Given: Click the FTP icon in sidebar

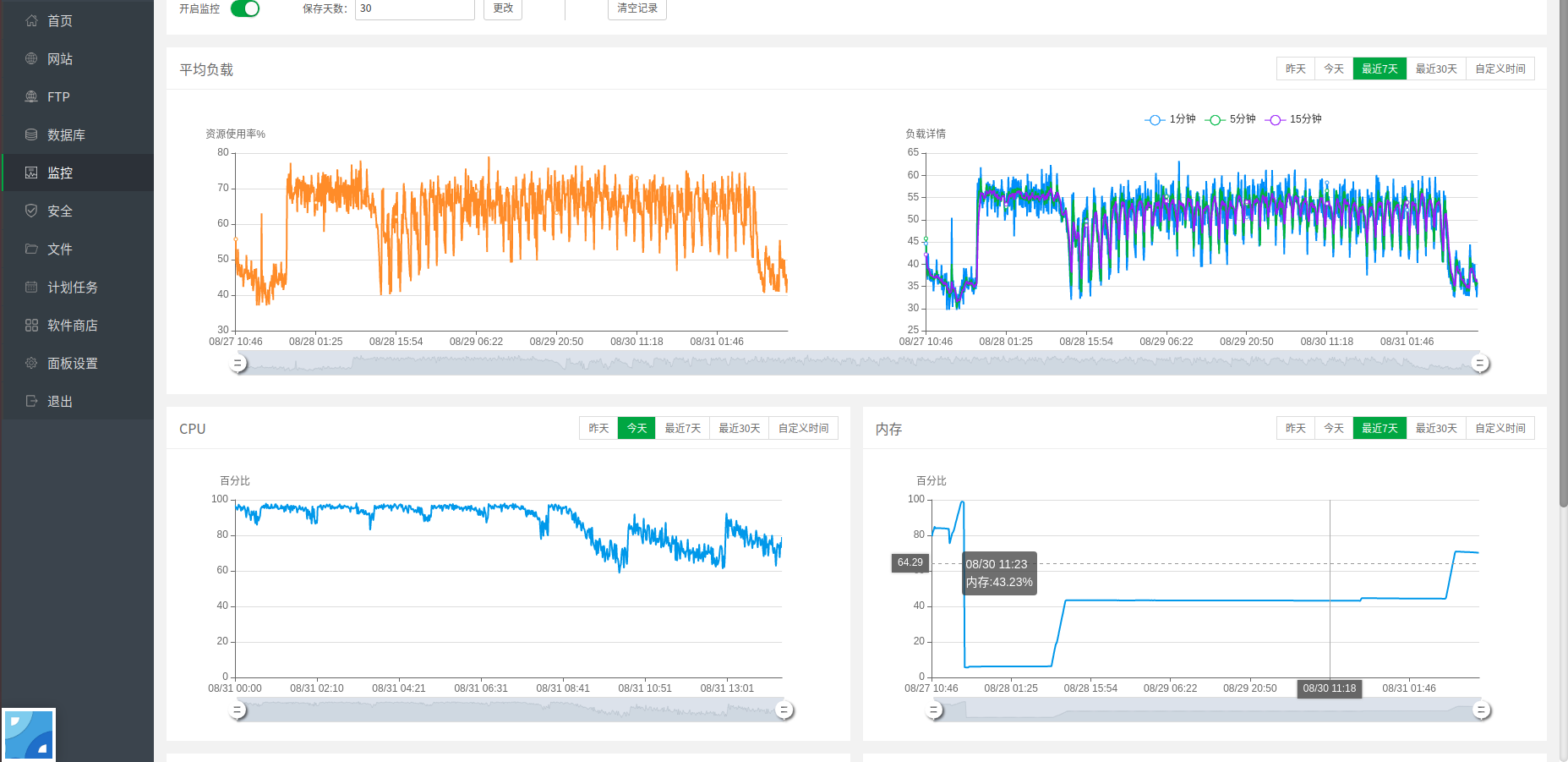Looking at the screenshot, I should tap(31, 96).
